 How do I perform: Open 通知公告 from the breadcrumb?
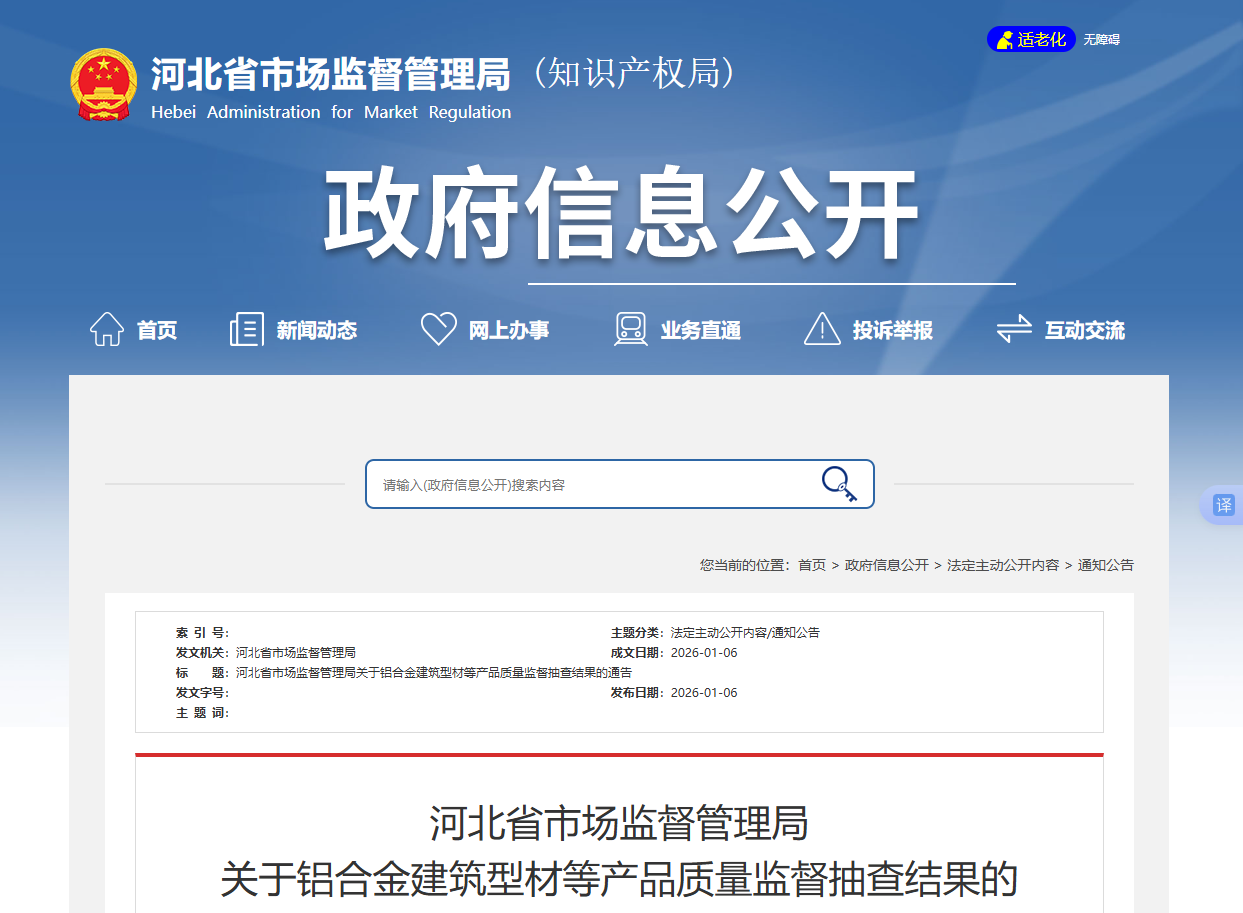1106,565
